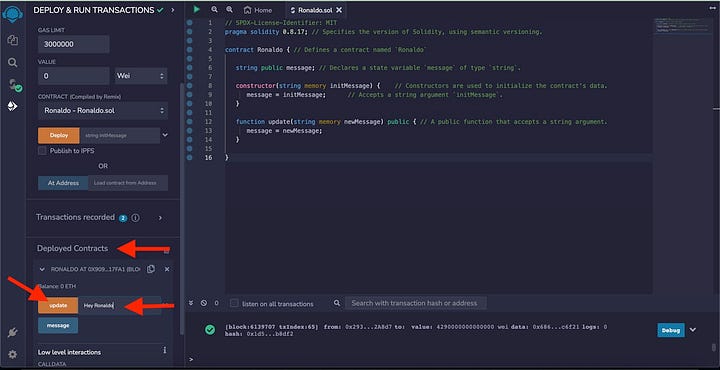Open the Ronaldo - Ronaldo.sol contract dropdown
This screenshot has width=720, height=370.
coord(103,111)
